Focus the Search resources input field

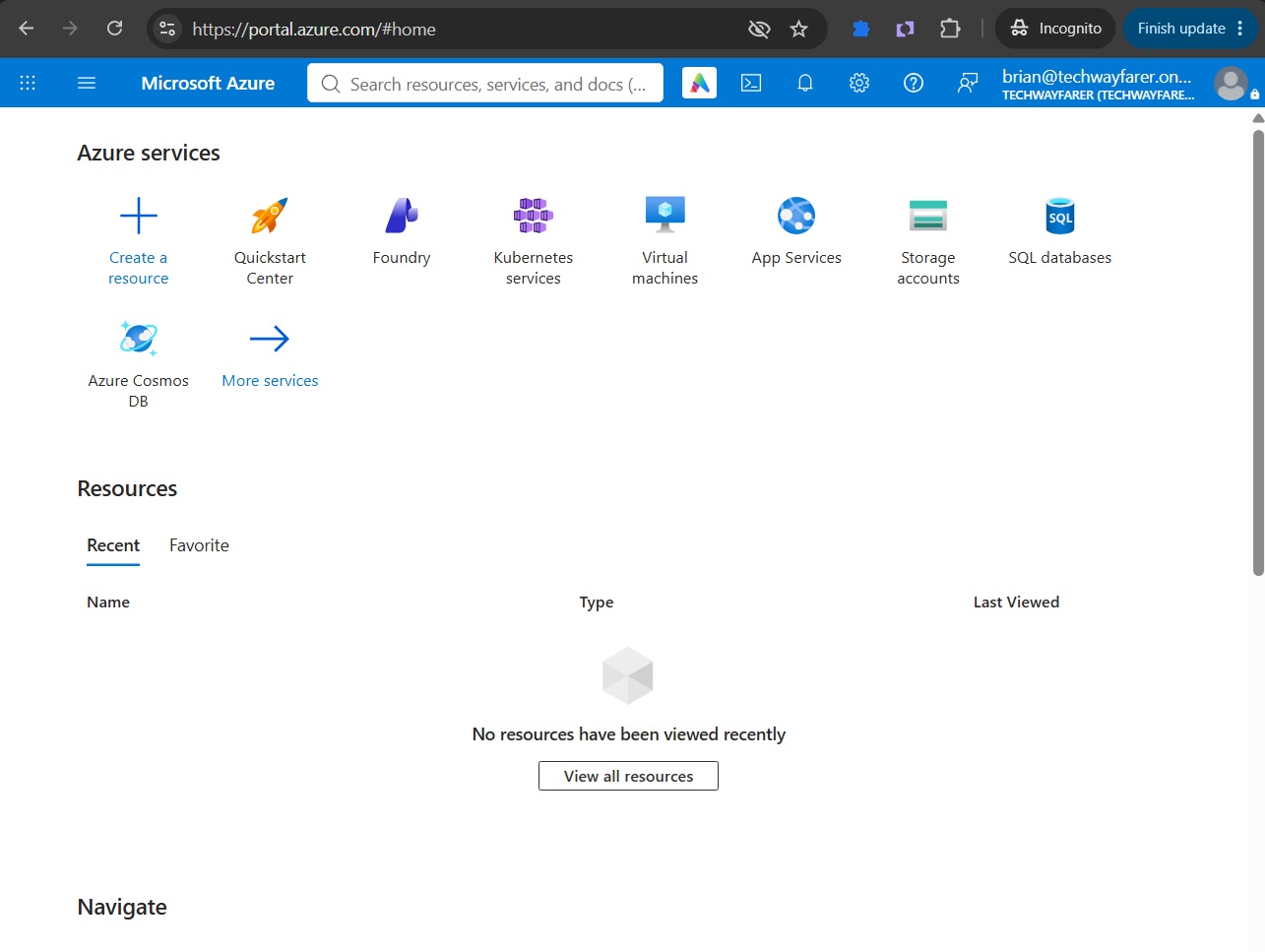pyautogui.click(x=485, y=84)
